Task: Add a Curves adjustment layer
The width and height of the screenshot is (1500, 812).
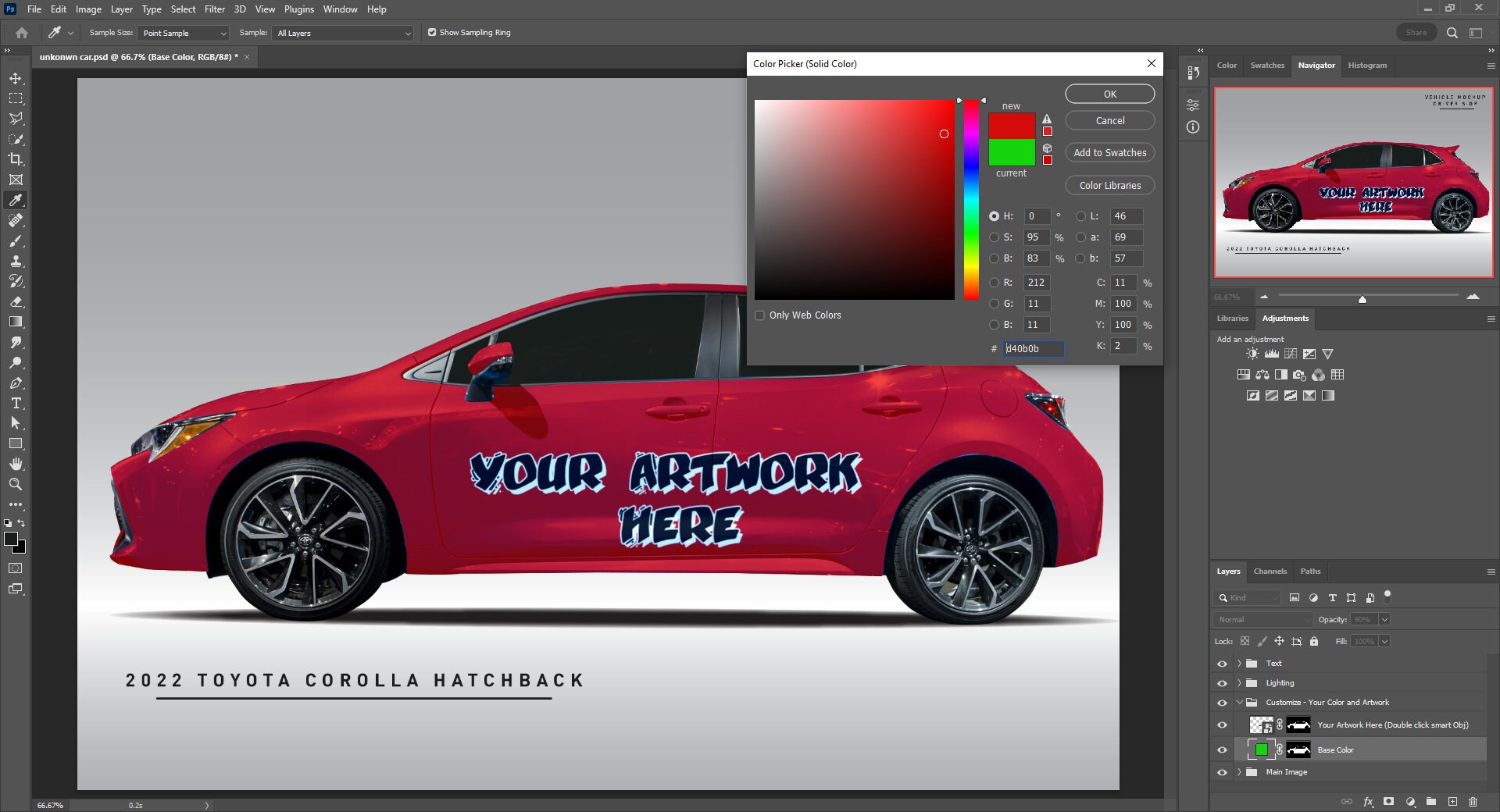Action: 1291,354
